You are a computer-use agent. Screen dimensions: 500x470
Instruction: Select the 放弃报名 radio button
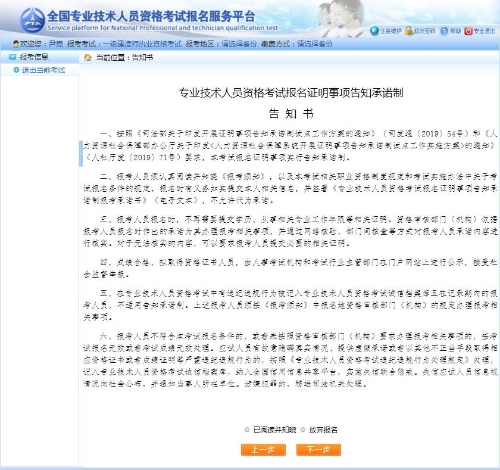[303, 430]
